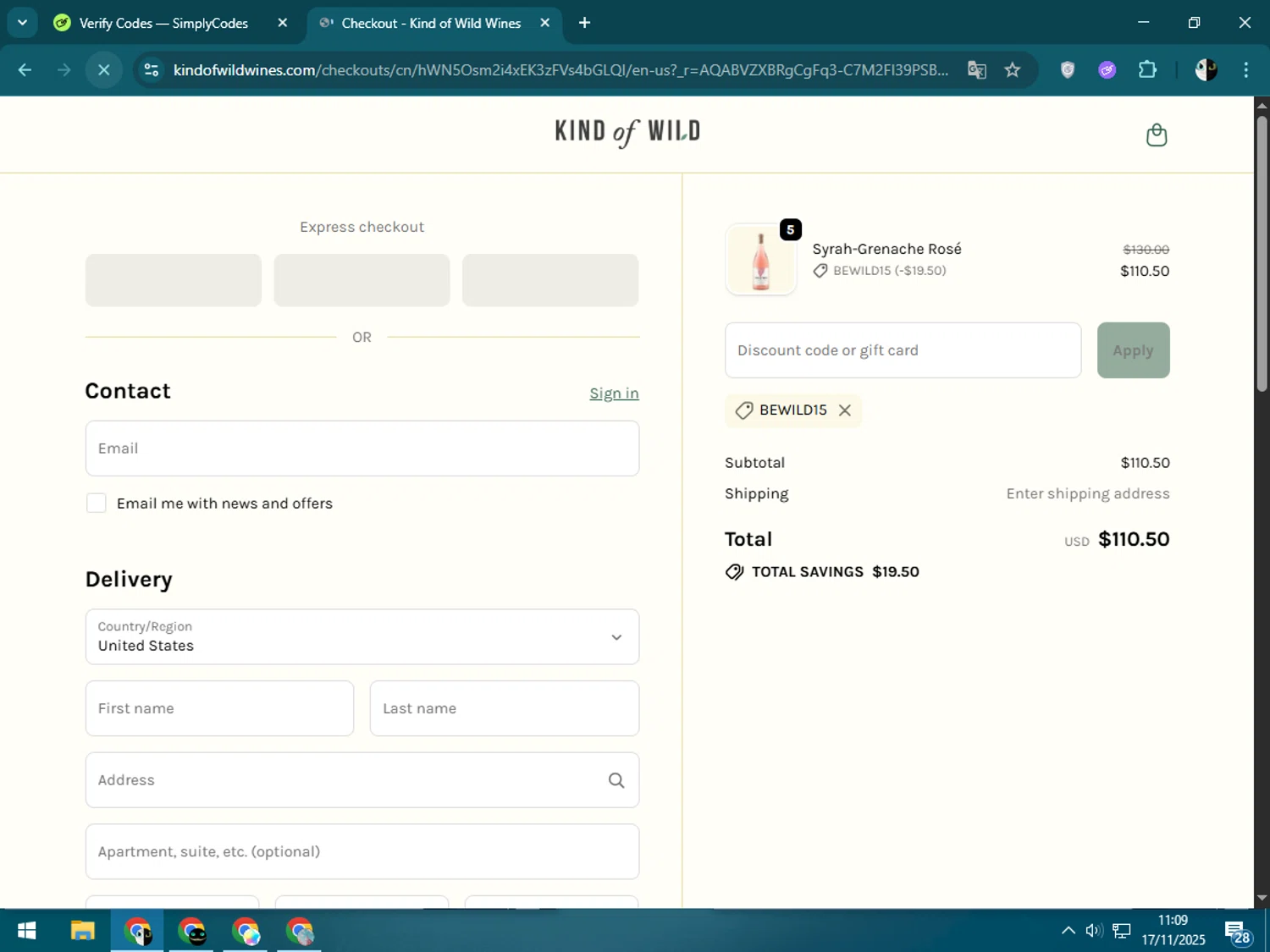Focus the Discount code or gift card field
Viewport: 1270px width, 952px height.
coord(903,350)
